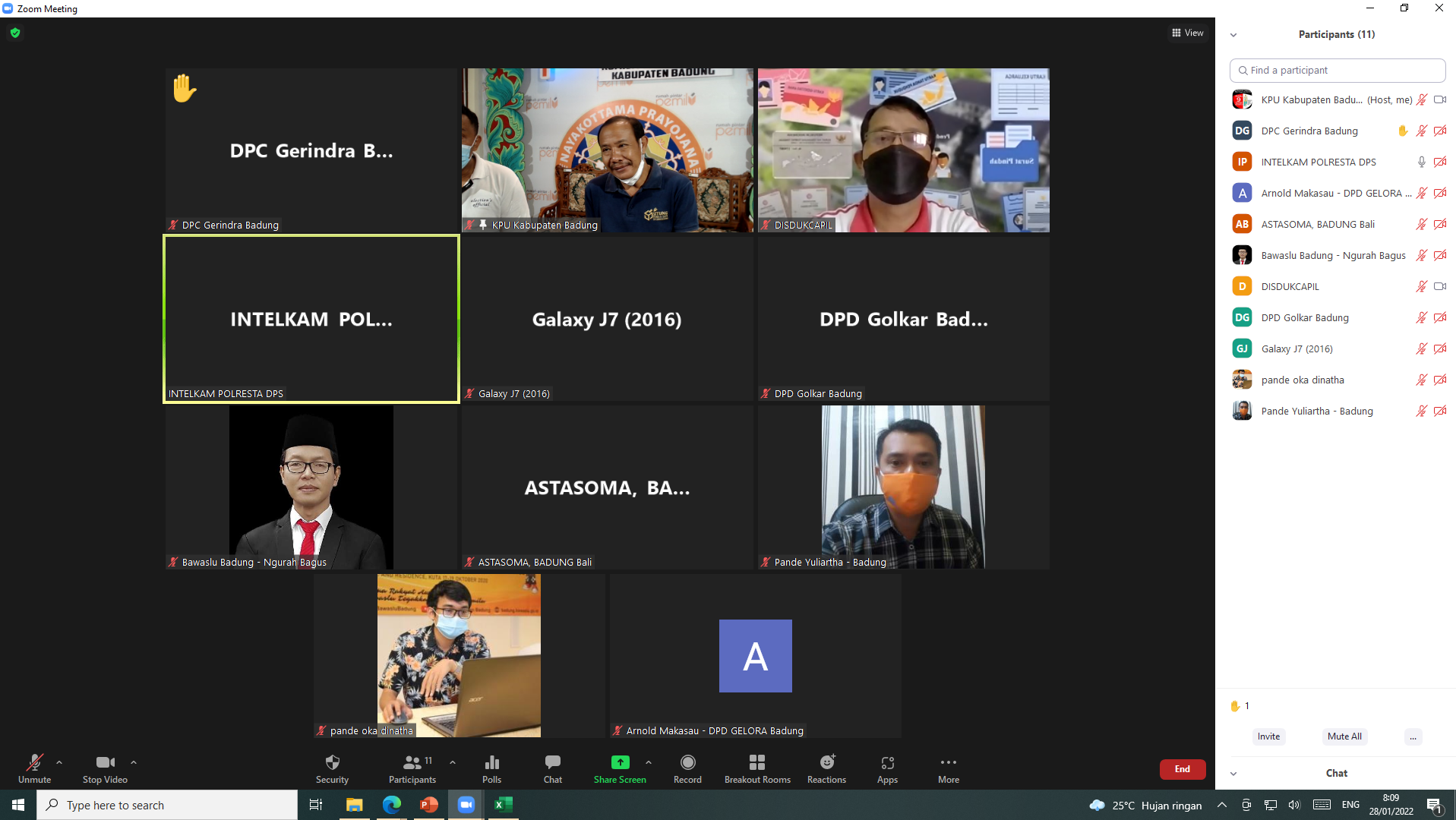Unmute my microphone

(x=34, y=768)
